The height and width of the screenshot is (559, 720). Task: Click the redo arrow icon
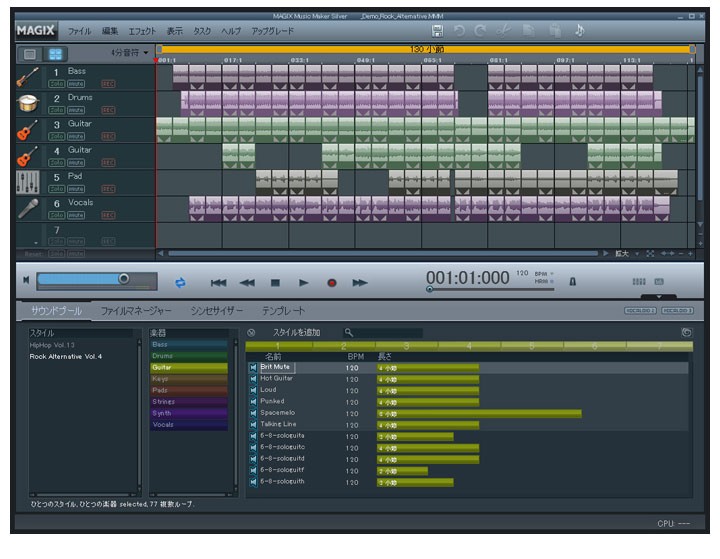[480, 31]
